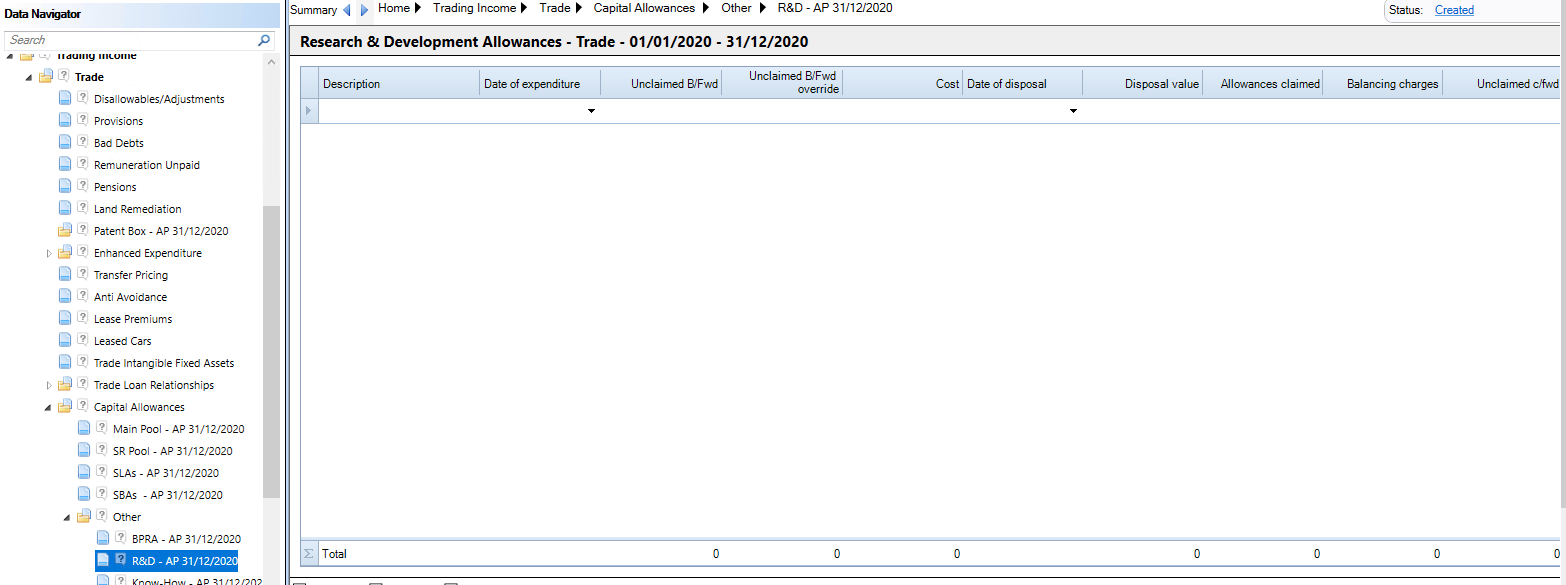Click the note icon beside Land Remediation
Image resolution: width=1566 pixels, height=585 pixels.
click(83, 208)
